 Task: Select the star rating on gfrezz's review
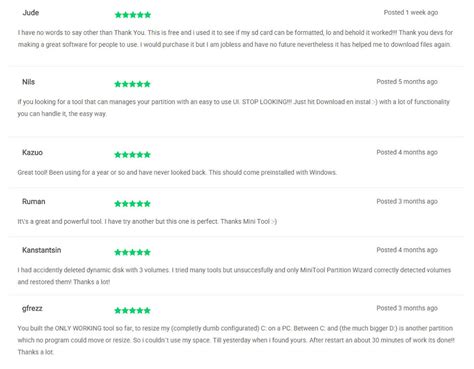pos(132,311)
